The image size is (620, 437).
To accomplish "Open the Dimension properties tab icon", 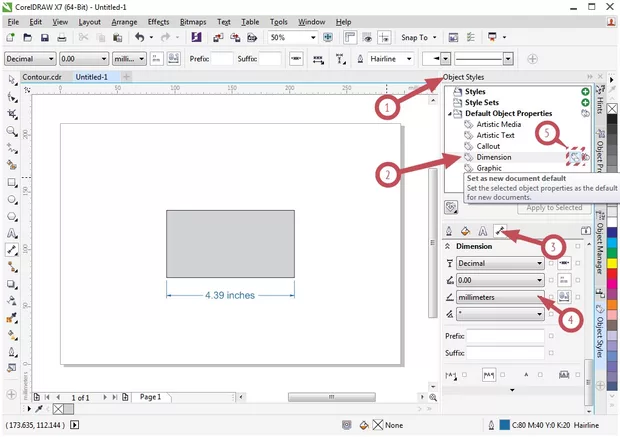I will [x=498, y=231].
